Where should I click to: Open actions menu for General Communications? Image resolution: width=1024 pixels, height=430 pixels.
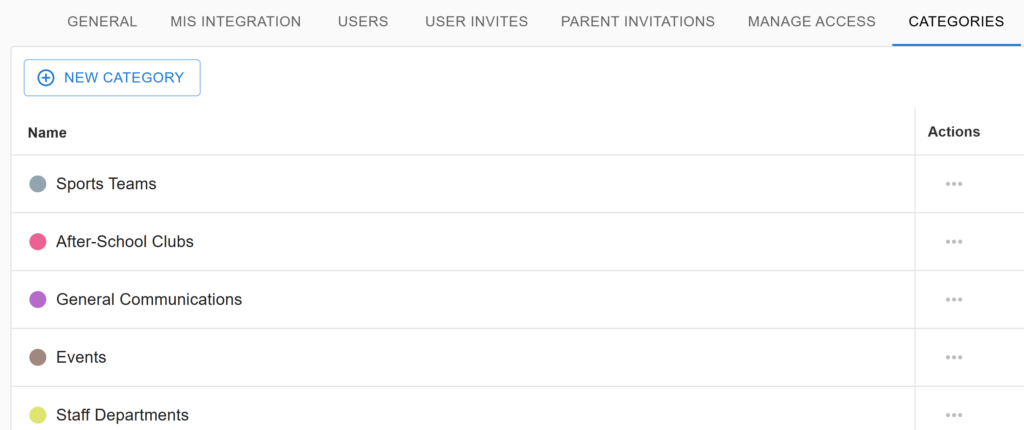pos(953,299)
